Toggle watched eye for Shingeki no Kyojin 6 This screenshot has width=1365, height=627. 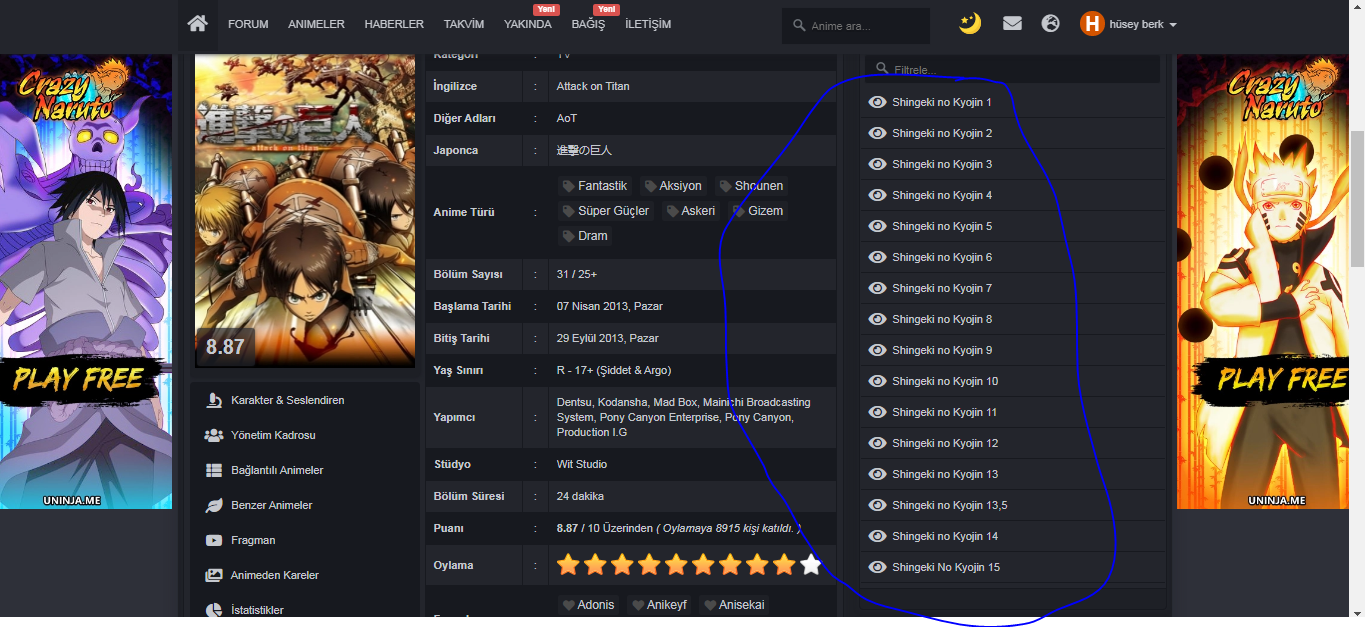click(x=877, y=257)
